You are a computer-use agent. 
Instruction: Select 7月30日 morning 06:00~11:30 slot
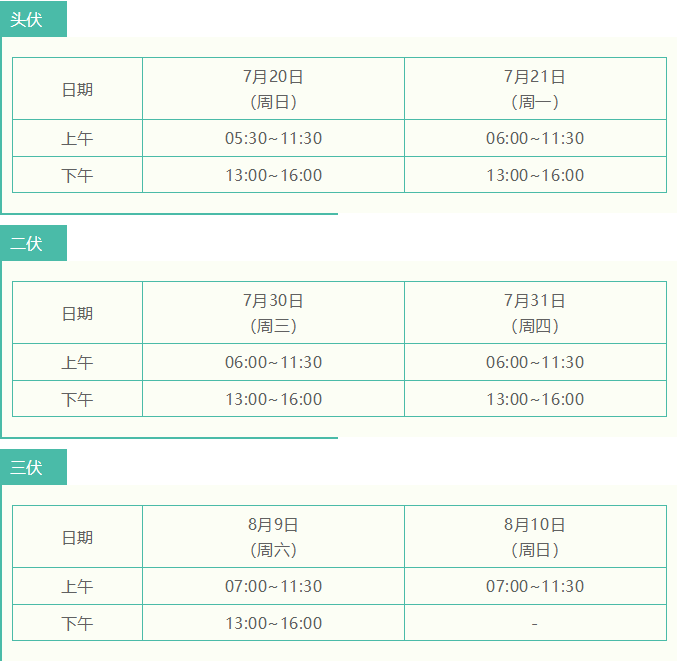point(273,362)
